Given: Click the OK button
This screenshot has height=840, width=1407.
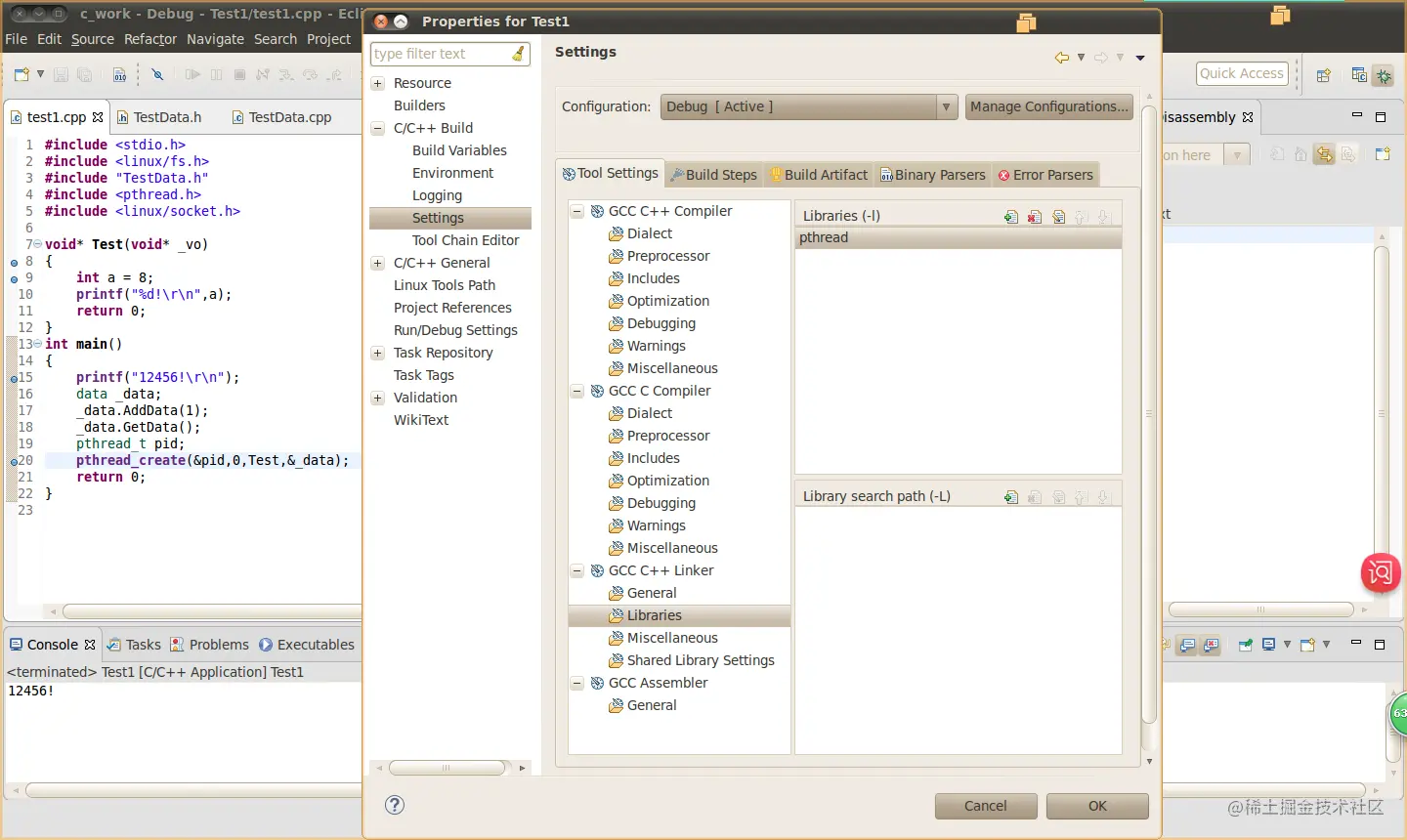Looking at the screenshot, I should 1097,806.
